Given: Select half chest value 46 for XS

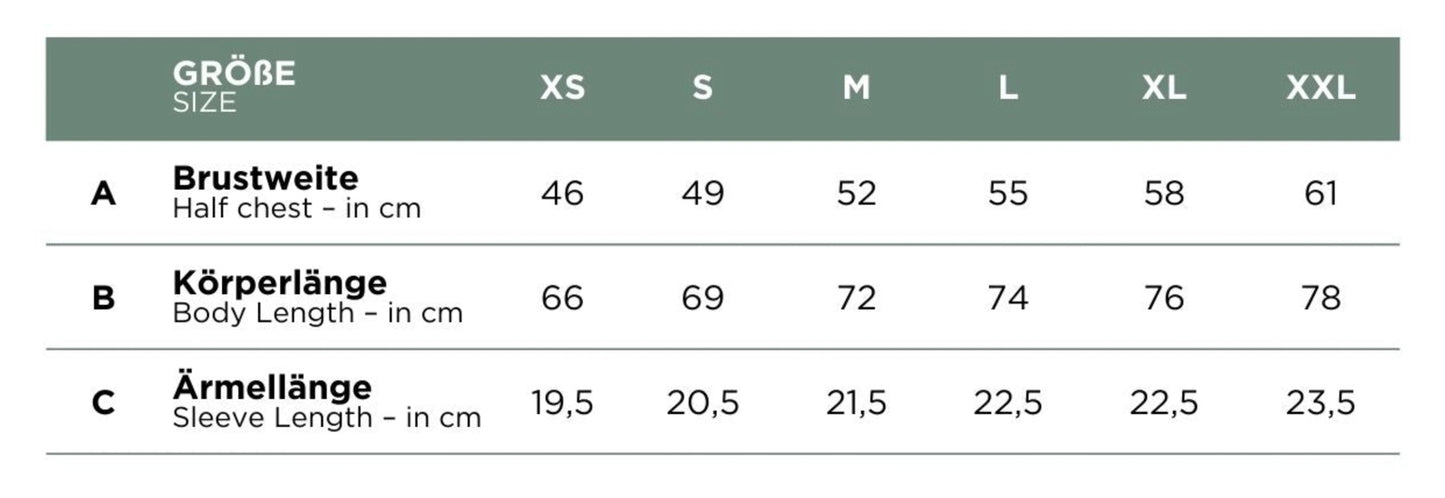Looking at the screenshot, I should (x=562, y=194).
